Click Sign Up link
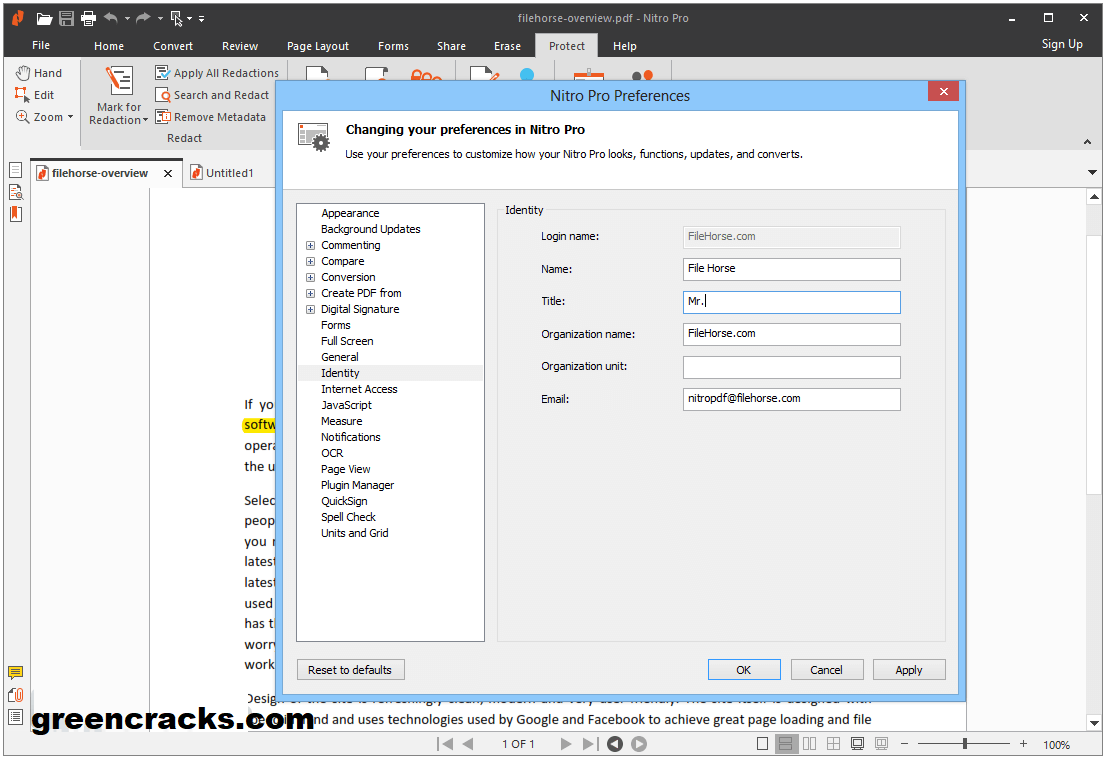The image size is (1106, 759). point(1062,44)
